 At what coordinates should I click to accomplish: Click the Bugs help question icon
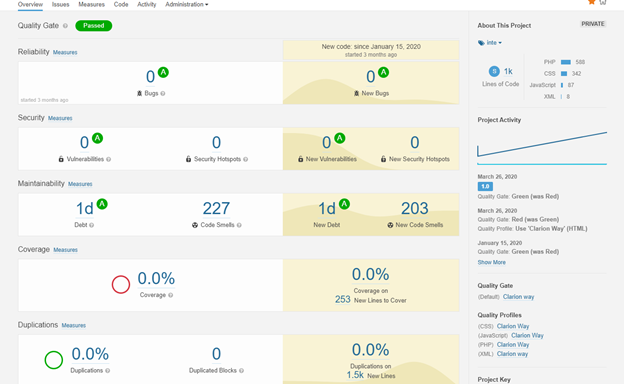pyautogui.click(x=163, y=94)
